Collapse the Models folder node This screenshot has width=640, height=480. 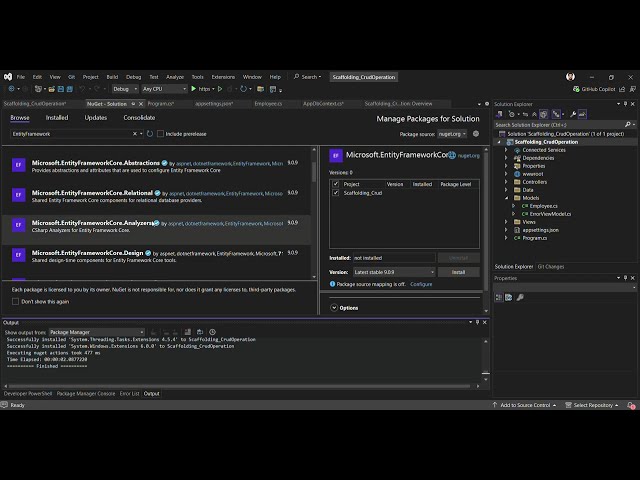[x=506, y=198]
